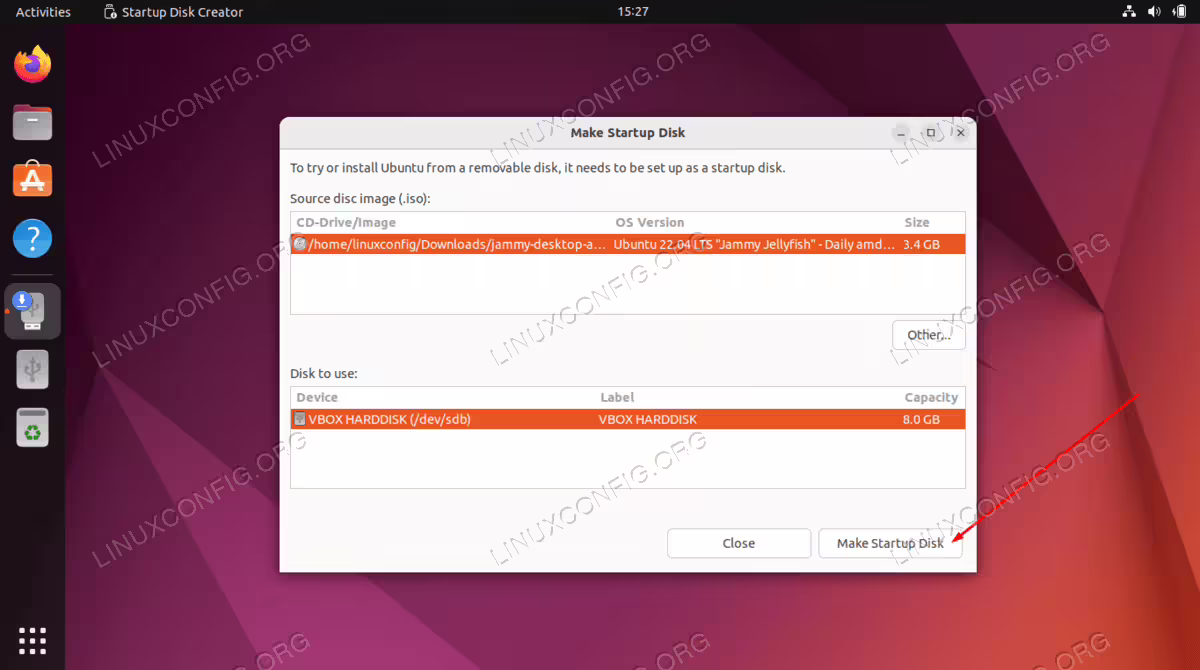Screen dimensions: 1200x670
Task: Open Firefox from the dock
Action: (x=32, y=66)
